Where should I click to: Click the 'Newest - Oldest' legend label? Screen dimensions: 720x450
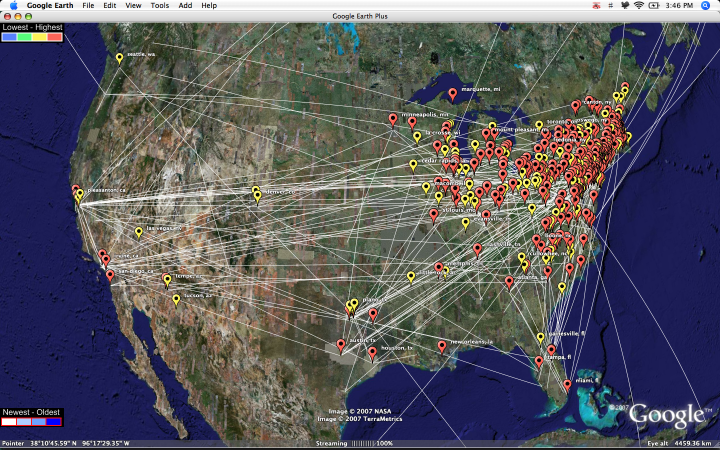click(31, 412)
